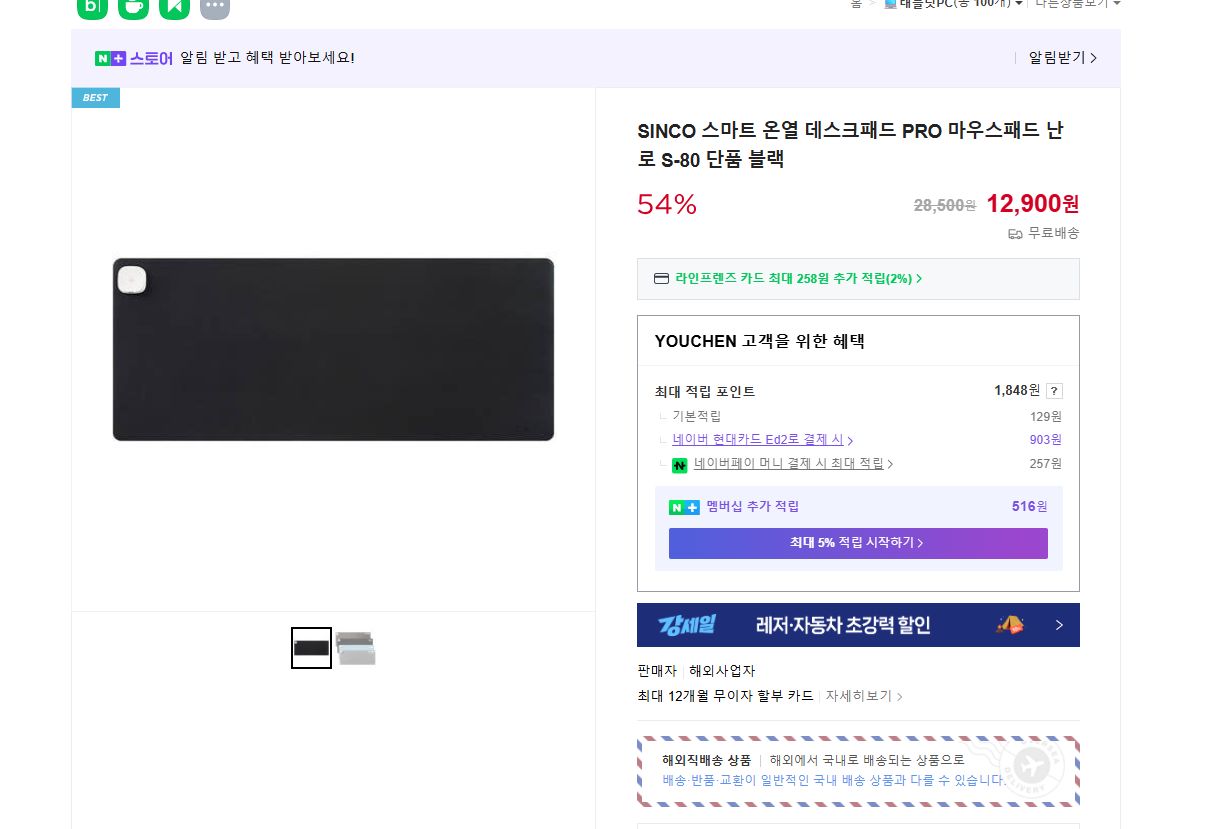Open 자세히보기 for interest-free installment cards

pyautogui.click(x=863, y=696)
